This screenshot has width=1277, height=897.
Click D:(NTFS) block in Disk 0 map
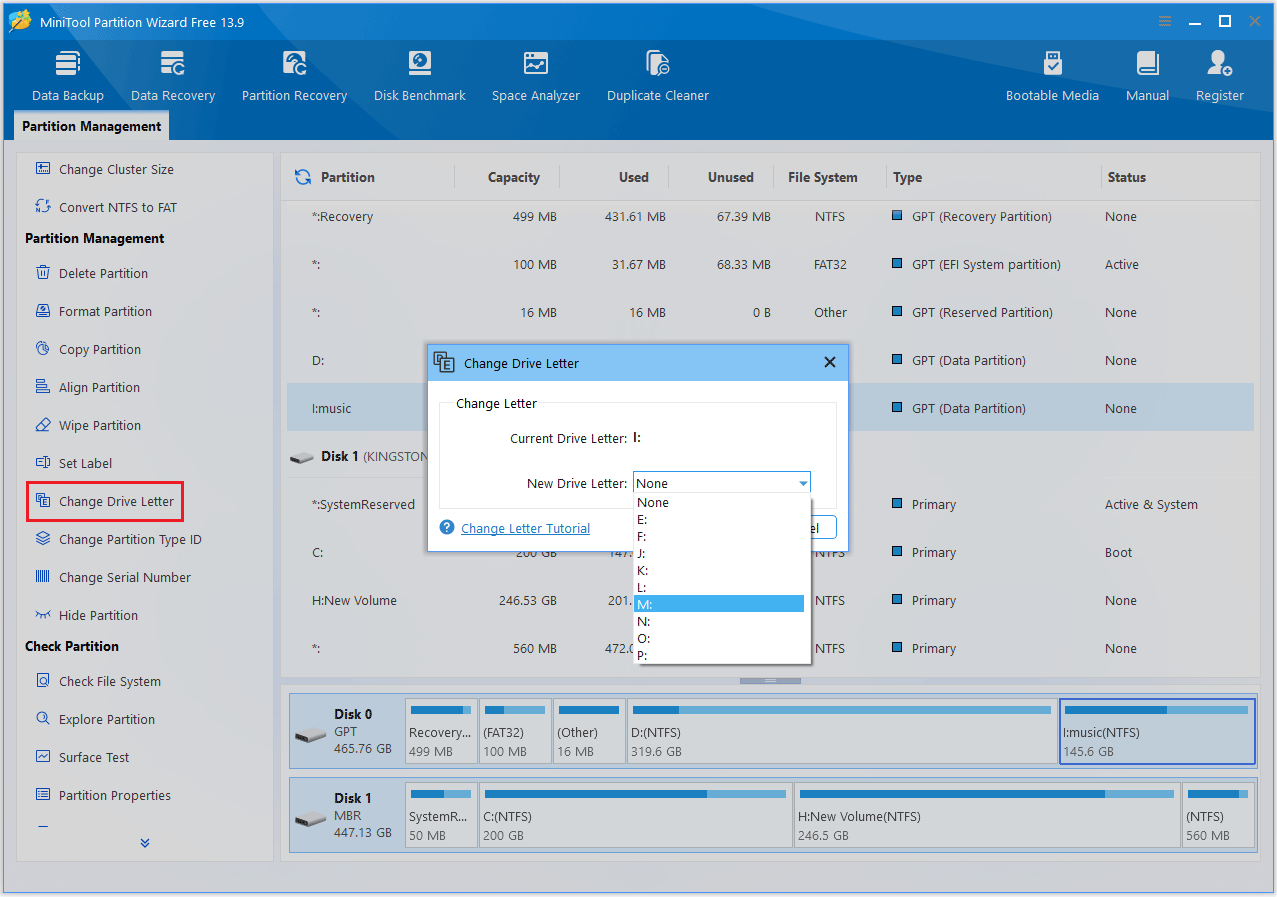[x=842, y=732]
